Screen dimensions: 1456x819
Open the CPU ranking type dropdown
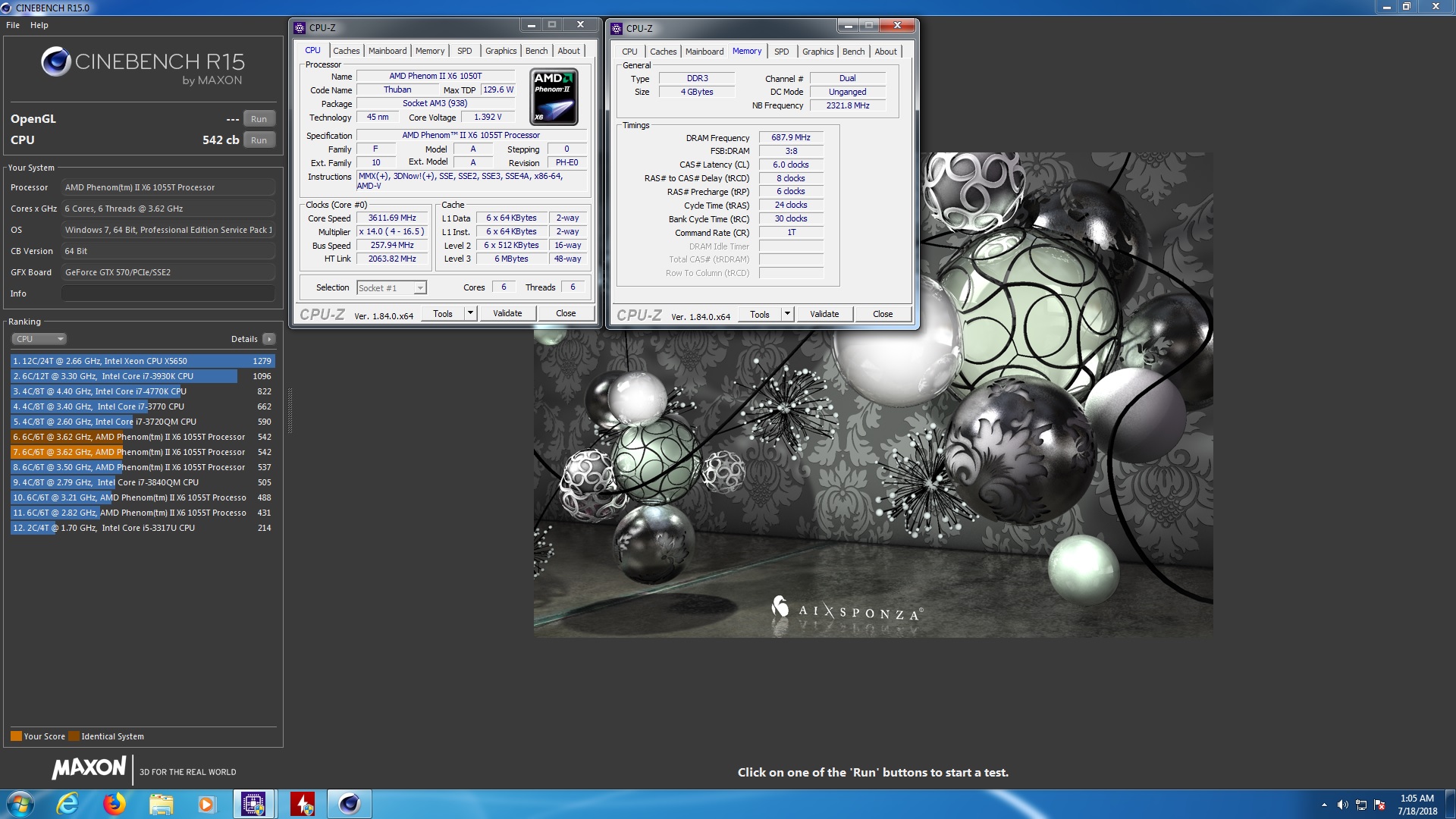click(39, 339)
